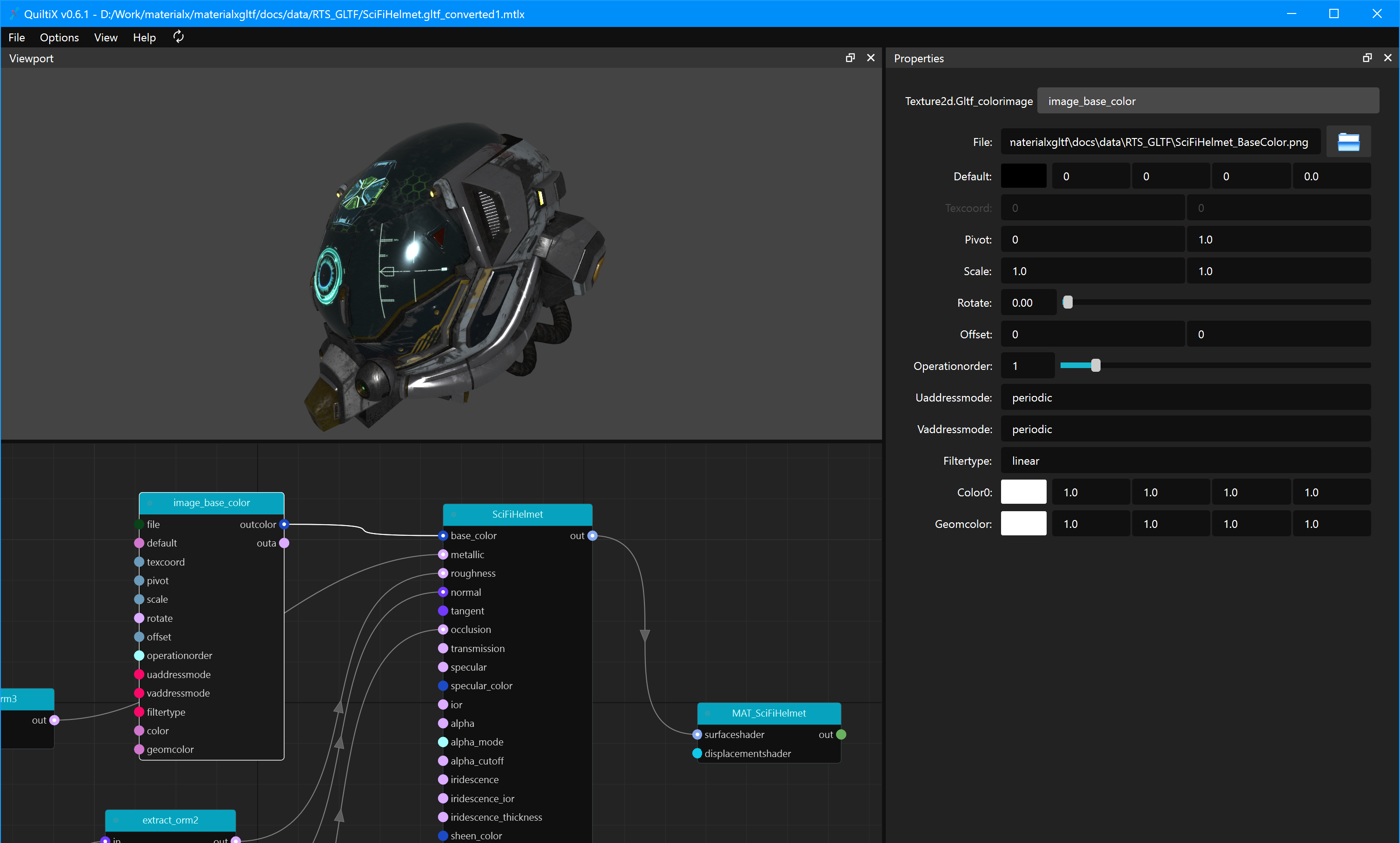Open the Filtertype linear dropdown
This screenshot has width=1400, height=843.
tap(1185, 461)
